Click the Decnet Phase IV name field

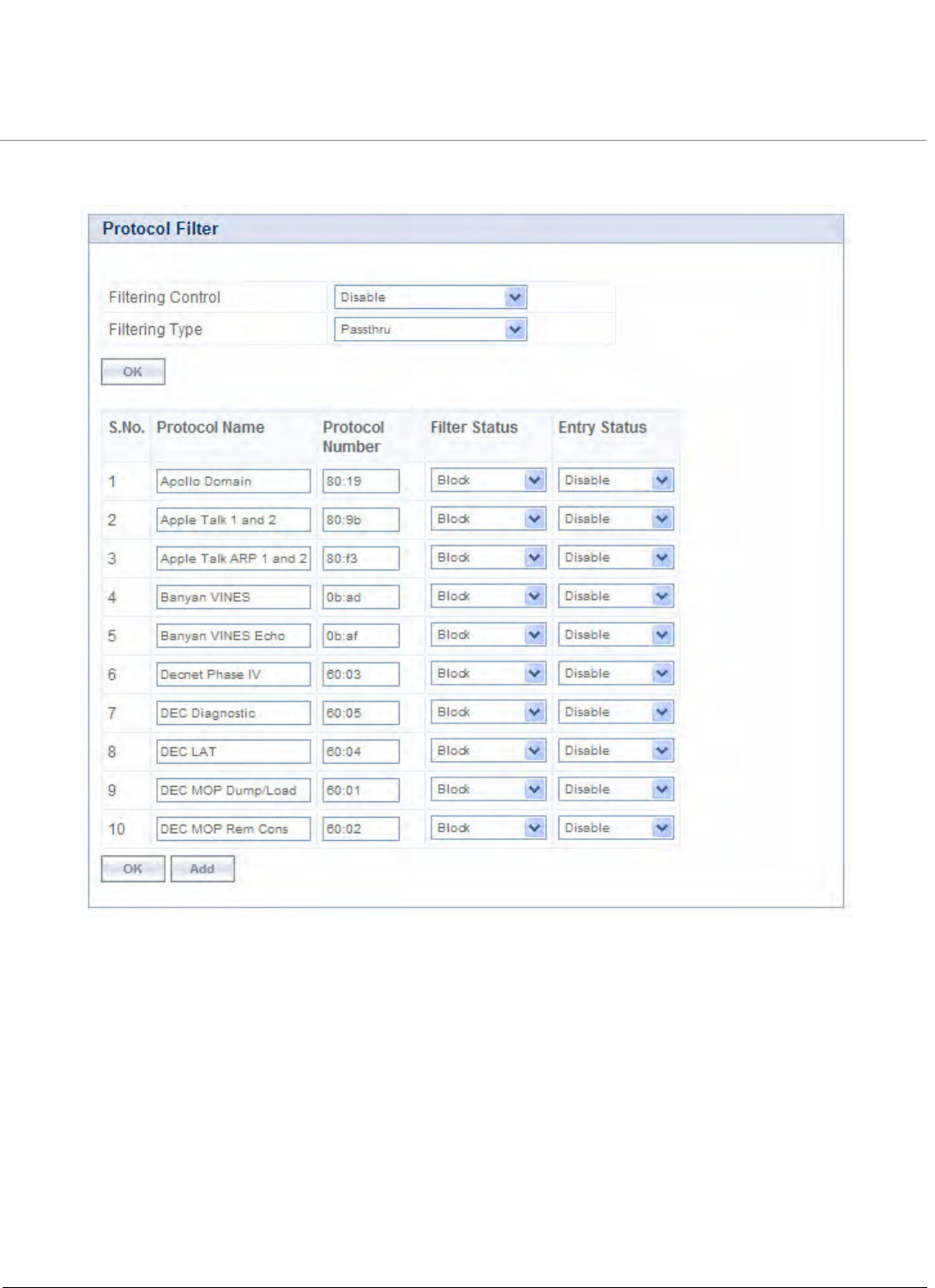coord(233,674)
